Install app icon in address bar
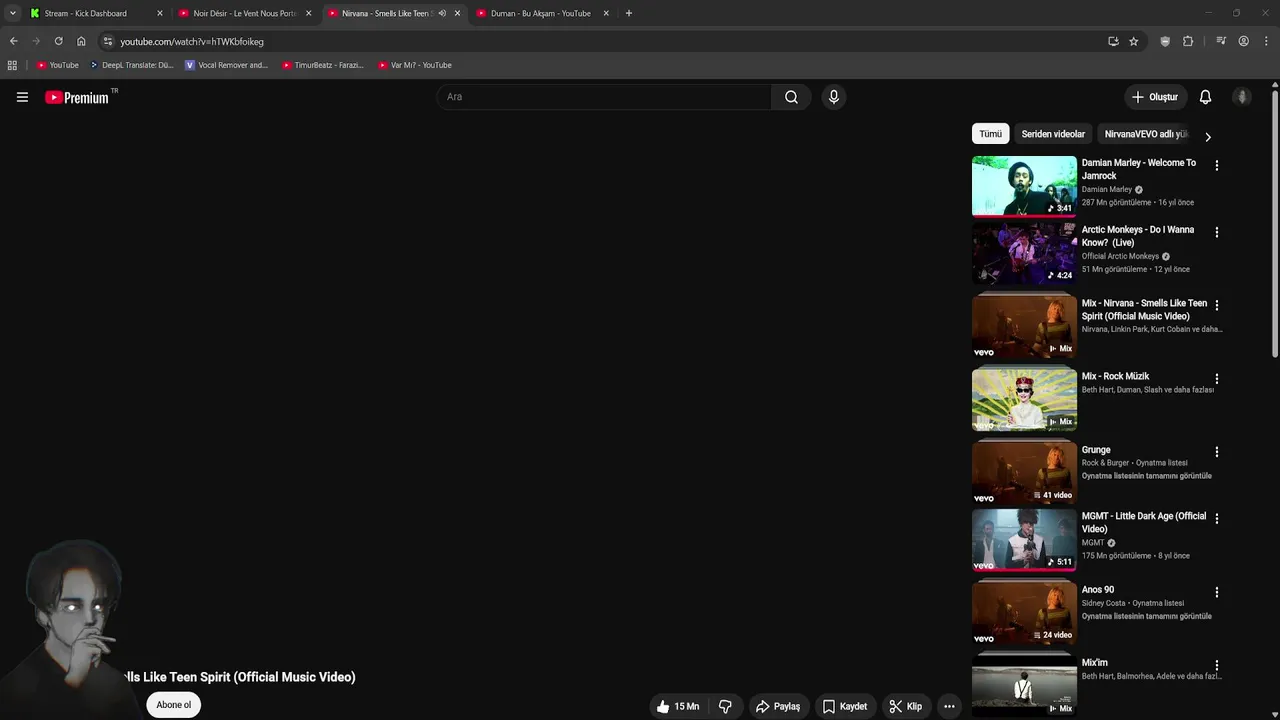Image resolution: width=1280 pixels, height=720 pixels. (x=1113, y=41)
